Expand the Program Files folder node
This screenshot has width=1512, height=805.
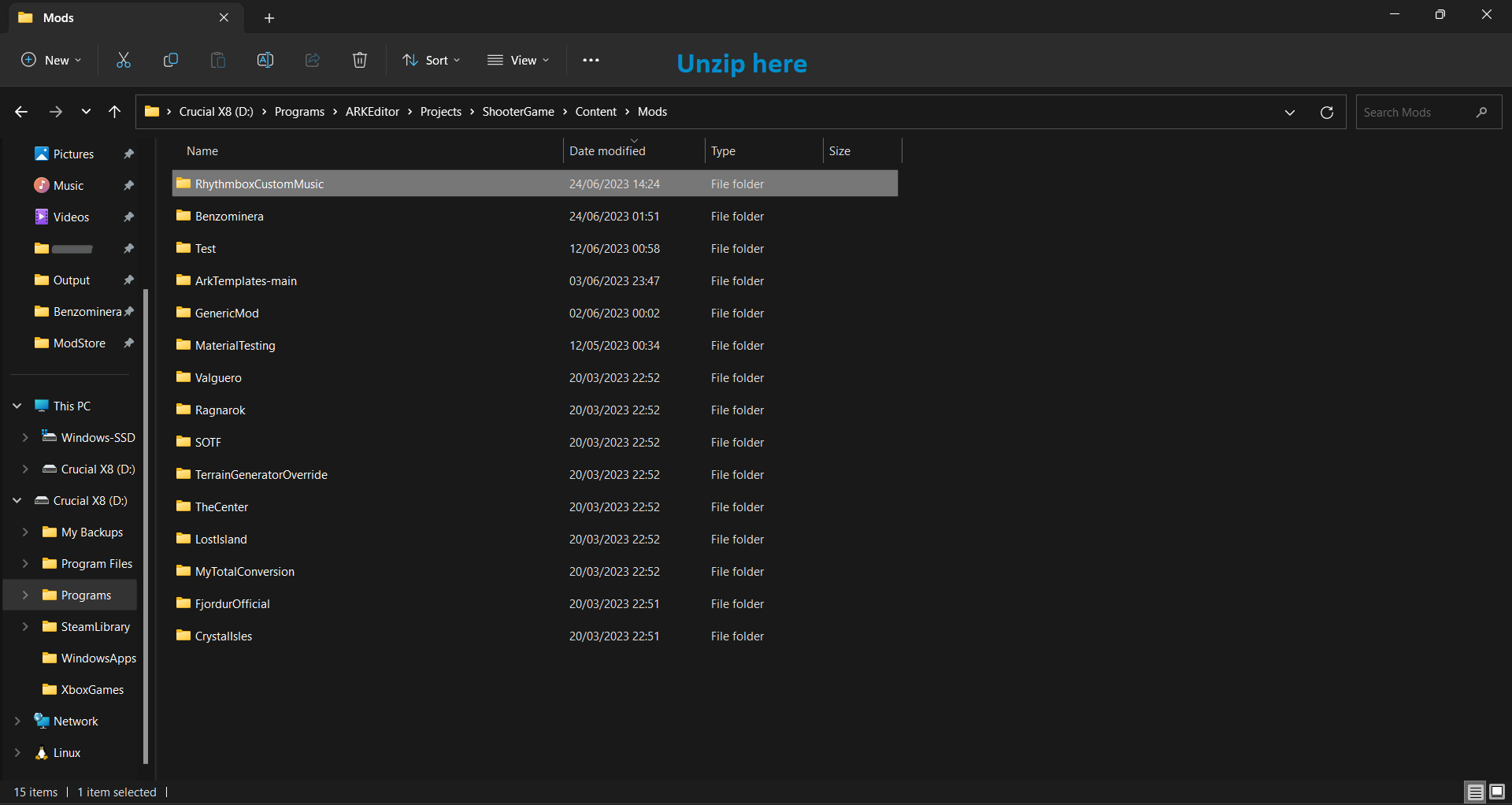pyautogui.click(x=25, y=563)
